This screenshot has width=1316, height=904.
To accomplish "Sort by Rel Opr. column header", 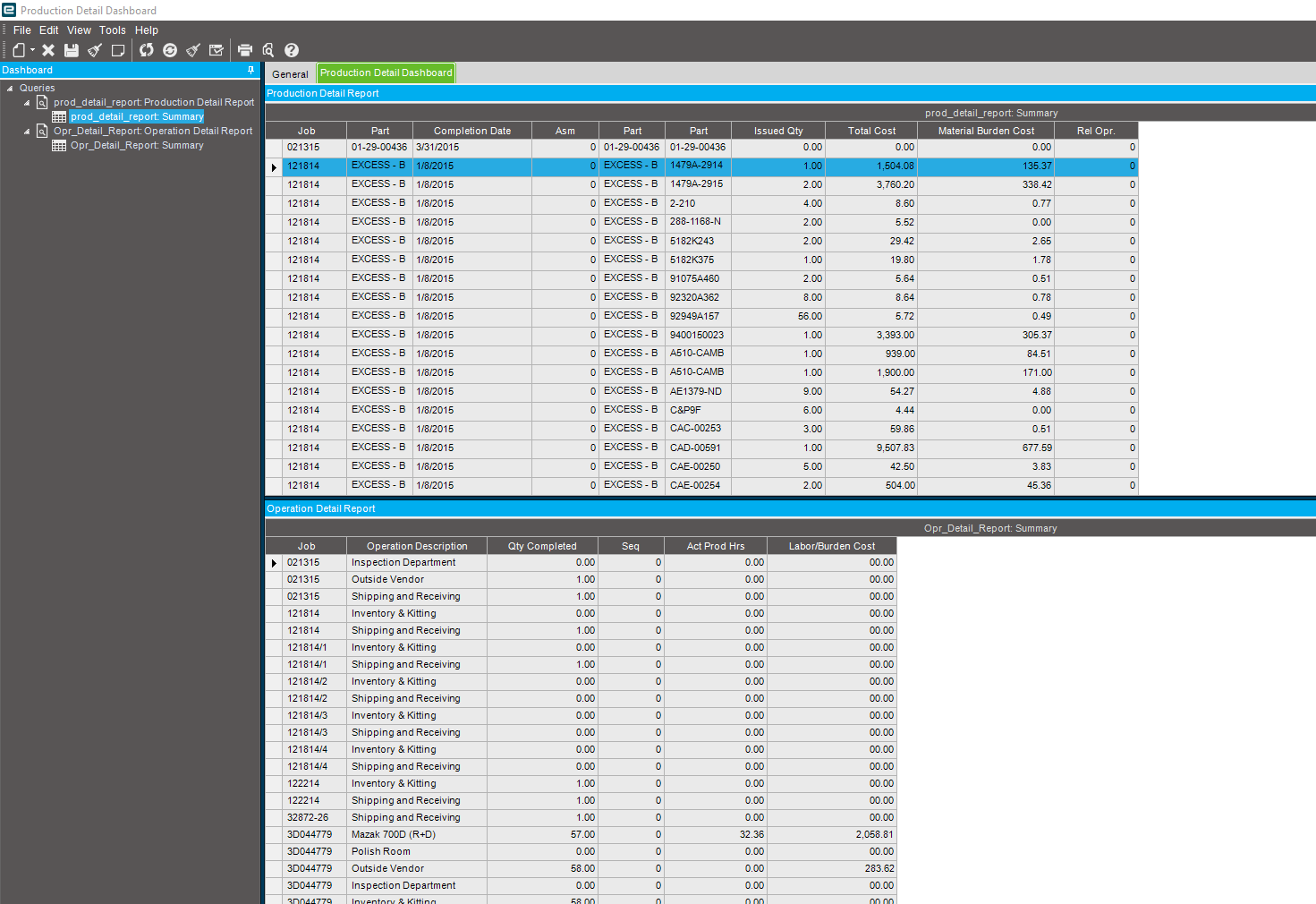I will pyautogui.click(x=1096, y=131).
